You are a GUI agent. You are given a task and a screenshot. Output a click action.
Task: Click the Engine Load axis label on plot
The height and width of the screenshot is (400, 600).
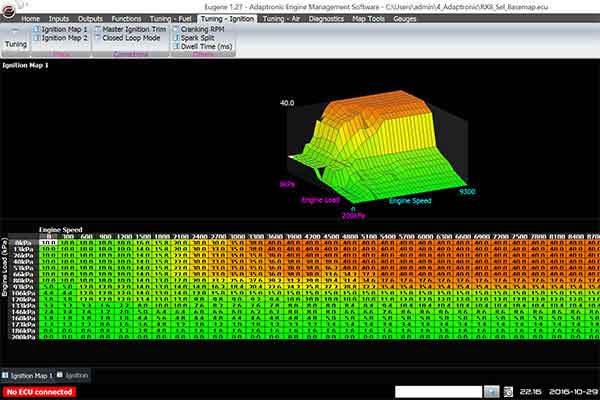[x=321, y=200]
